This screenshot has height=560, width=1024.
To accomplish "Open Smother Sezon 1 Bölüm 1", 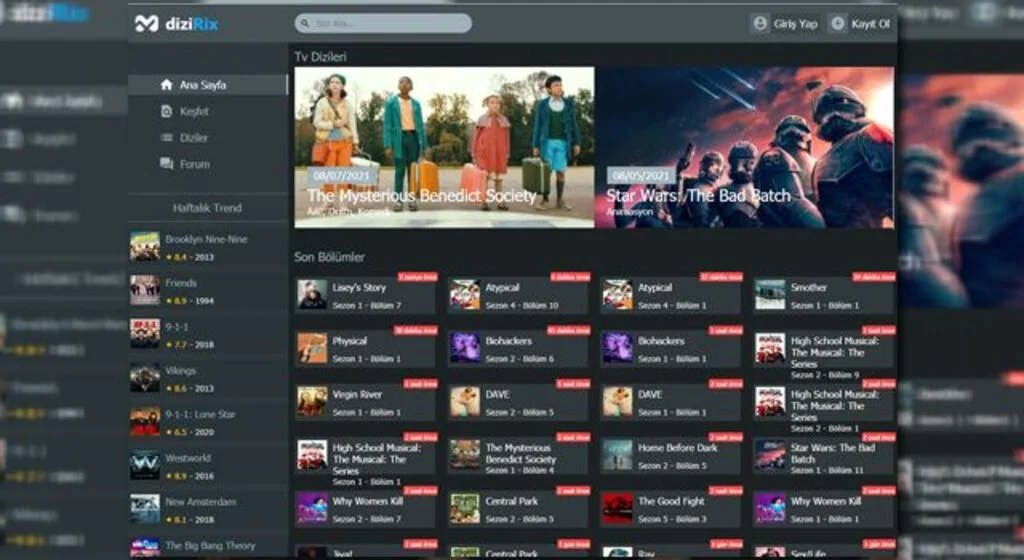I will [x=824, y=295].
